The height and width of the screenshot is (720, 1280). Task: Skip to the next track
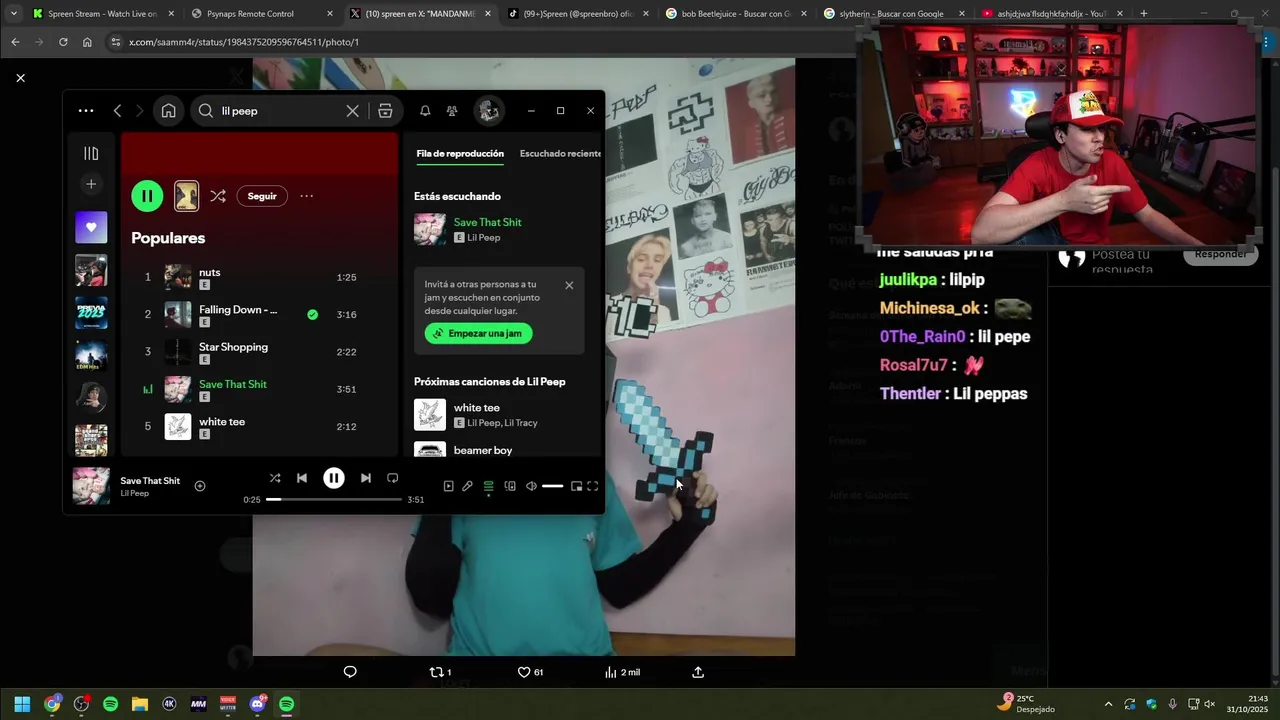click(x=365, y=478)
